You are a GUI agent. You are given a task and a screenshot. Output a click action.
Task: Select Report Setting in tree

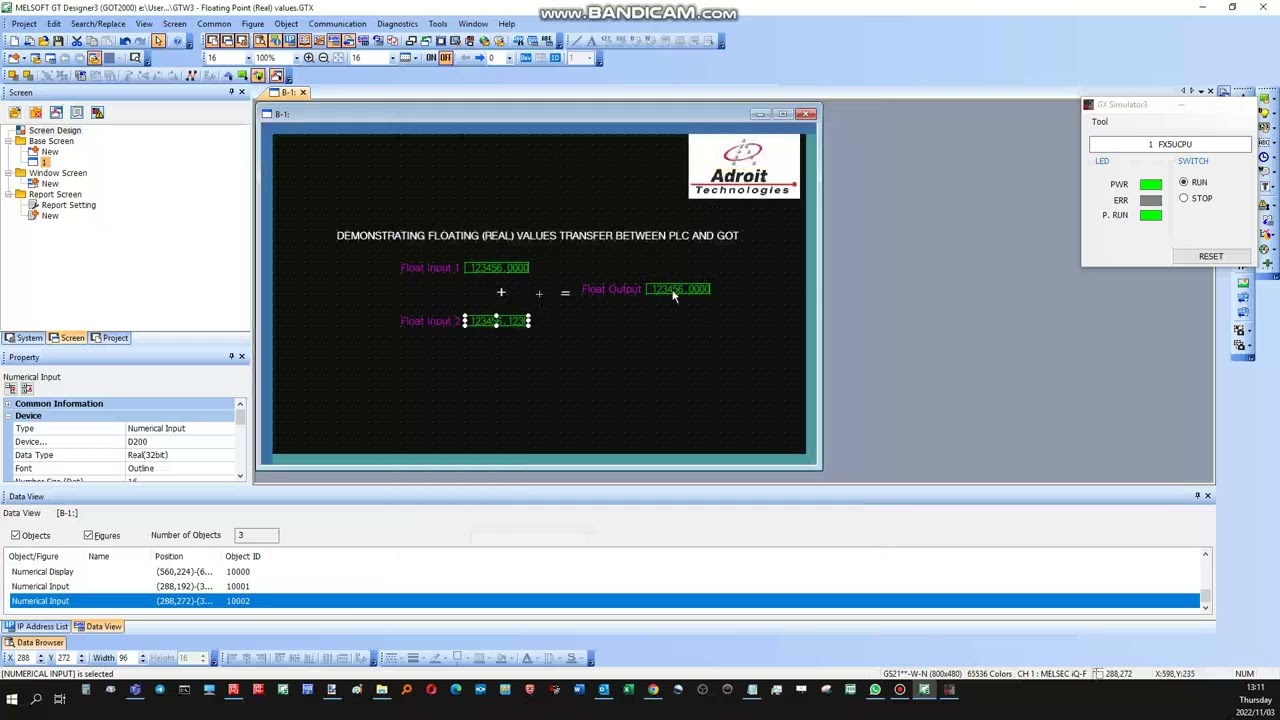pyautogui.click(x=68, y=205)
